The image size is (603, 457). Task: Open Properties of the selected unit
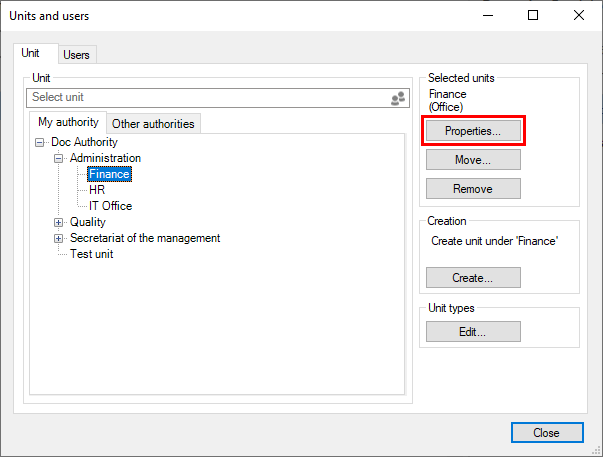[473, 131]
